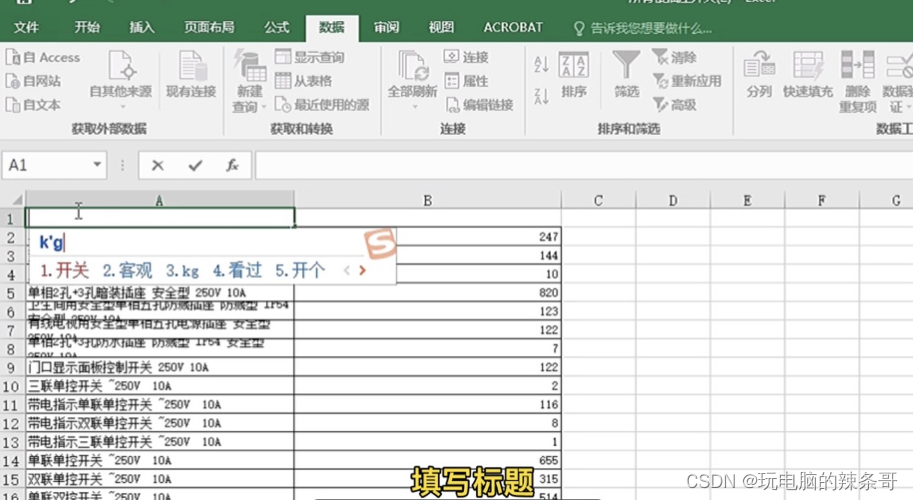Open 全部刷新 refresh all dropdown
This screenshot has width=913, height=500.
point(412,80)
